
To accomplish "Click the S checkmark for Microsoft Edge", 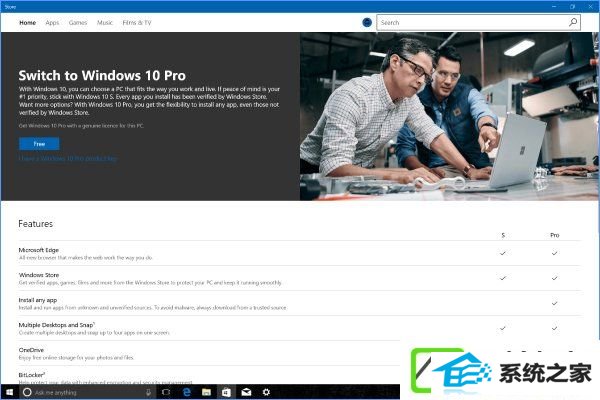I will tap(503, 253).
